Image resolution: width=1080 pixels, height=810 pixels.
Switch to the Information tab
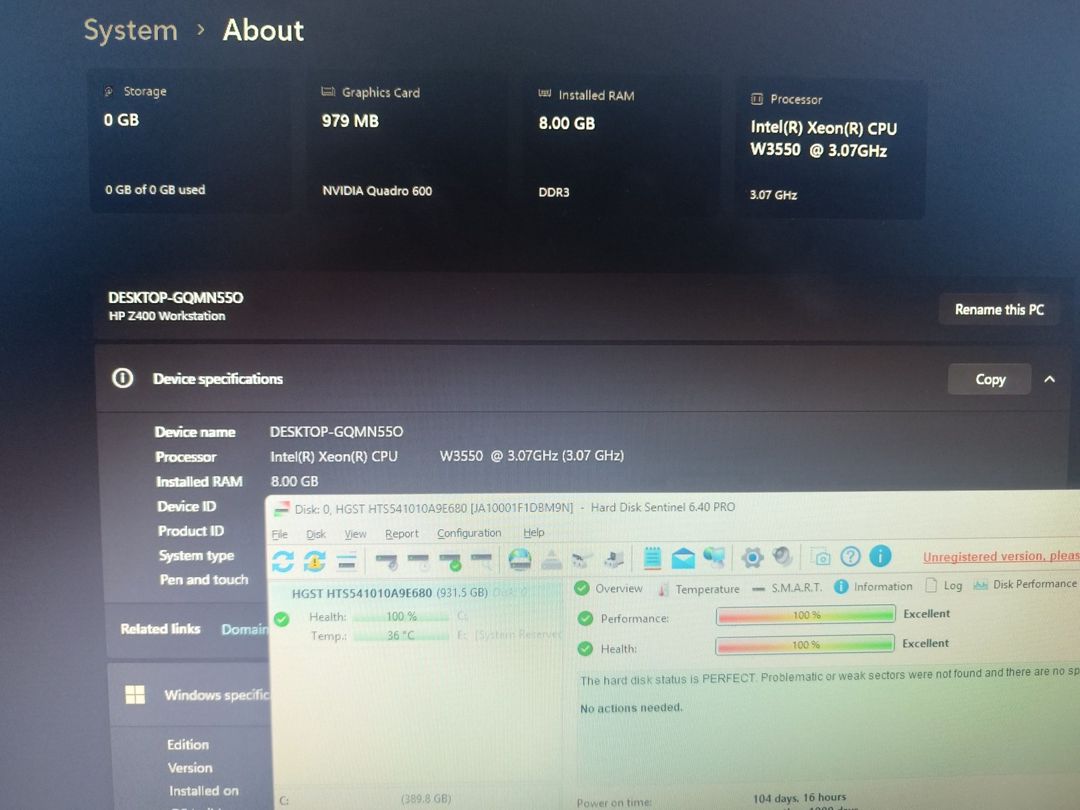tap(873, 586)
